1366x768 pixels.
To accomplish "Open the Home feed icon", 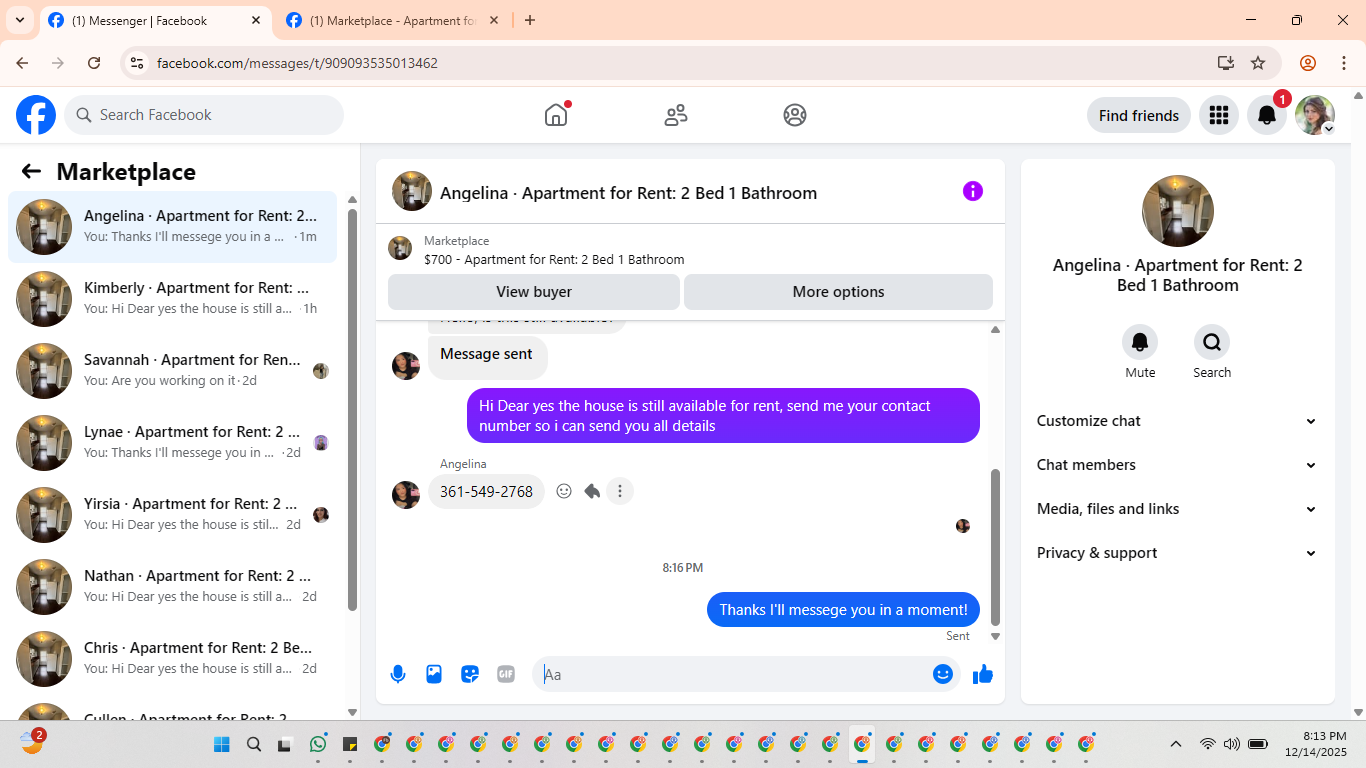I will pos(556,115).
